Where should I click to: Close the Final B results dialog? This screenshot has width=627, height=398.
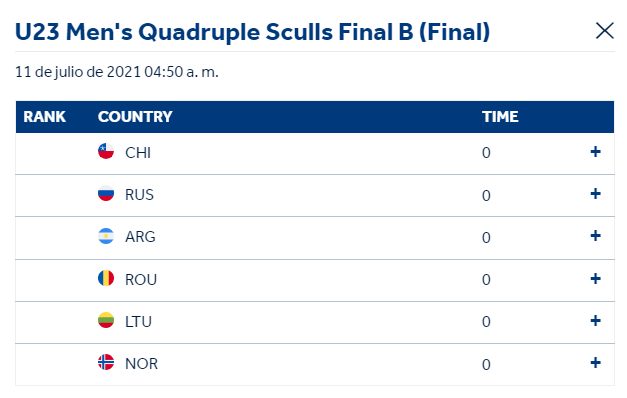click(604, 31)
